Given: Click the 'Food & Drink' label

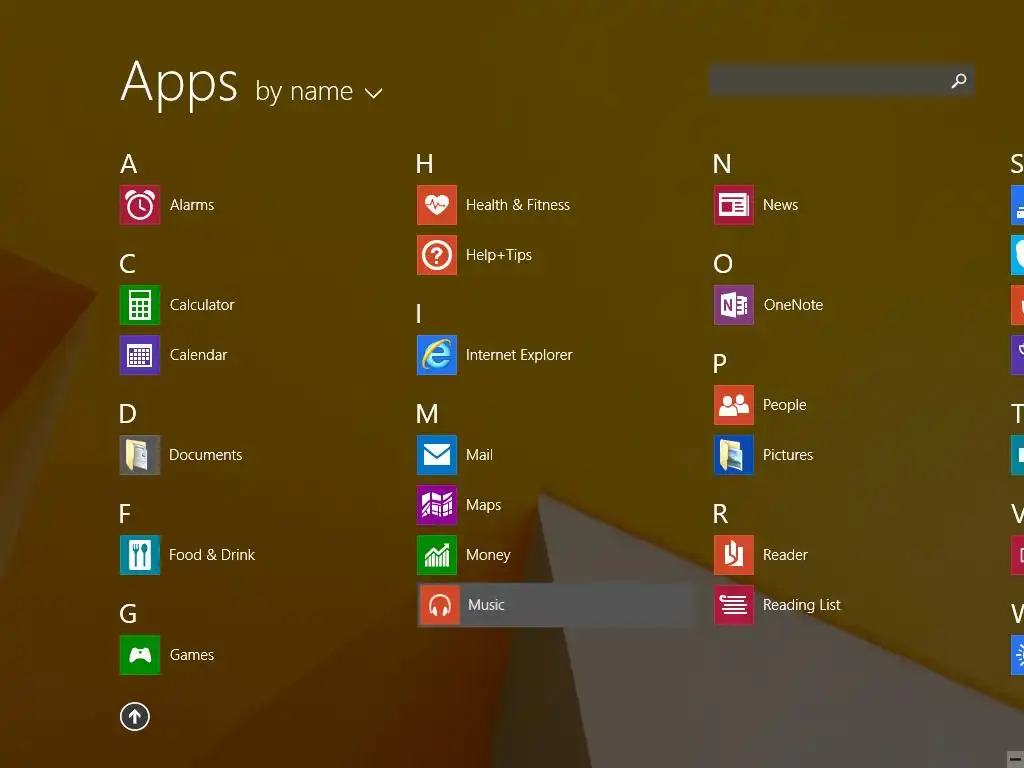Looking at the screenshot, I should [x=212, y=555].
